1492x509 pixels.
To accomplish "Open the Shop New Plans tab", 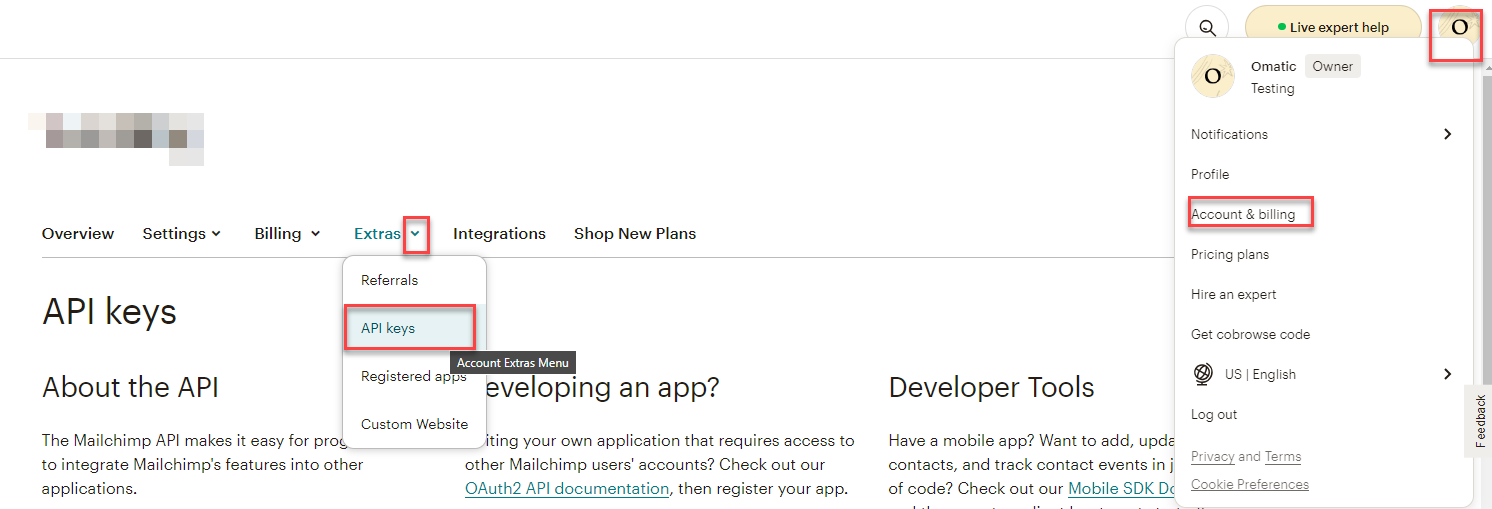I will point(635,234).
